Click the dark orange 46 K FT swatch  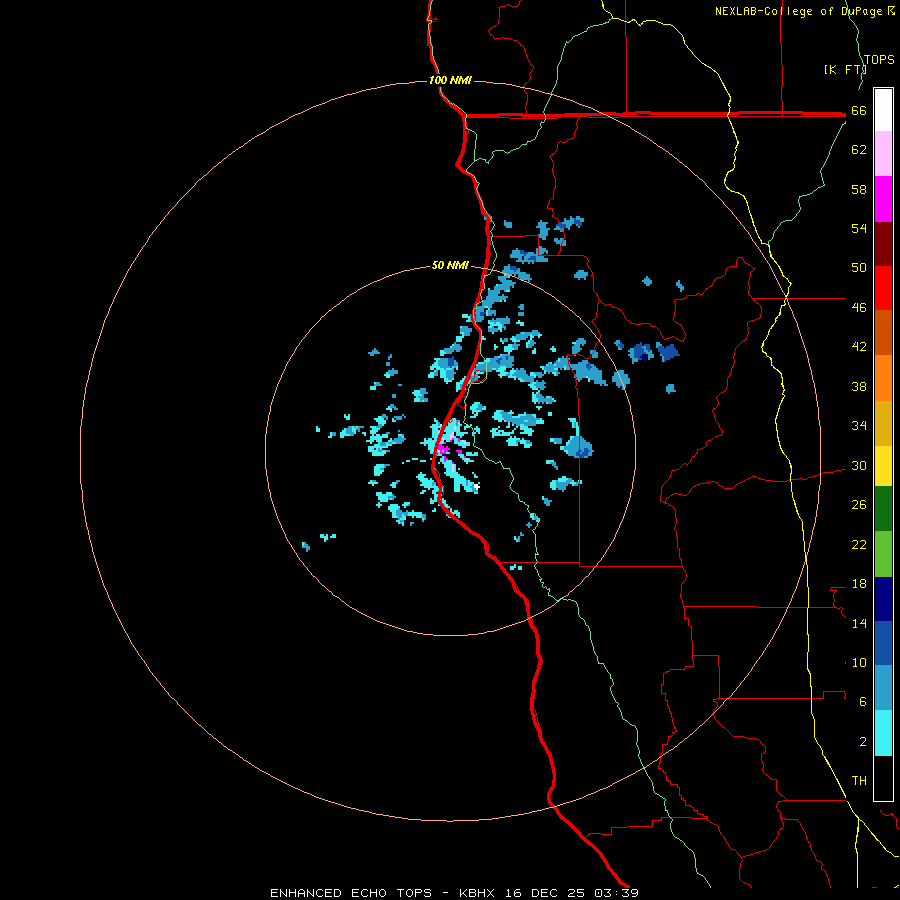point(883,332)
